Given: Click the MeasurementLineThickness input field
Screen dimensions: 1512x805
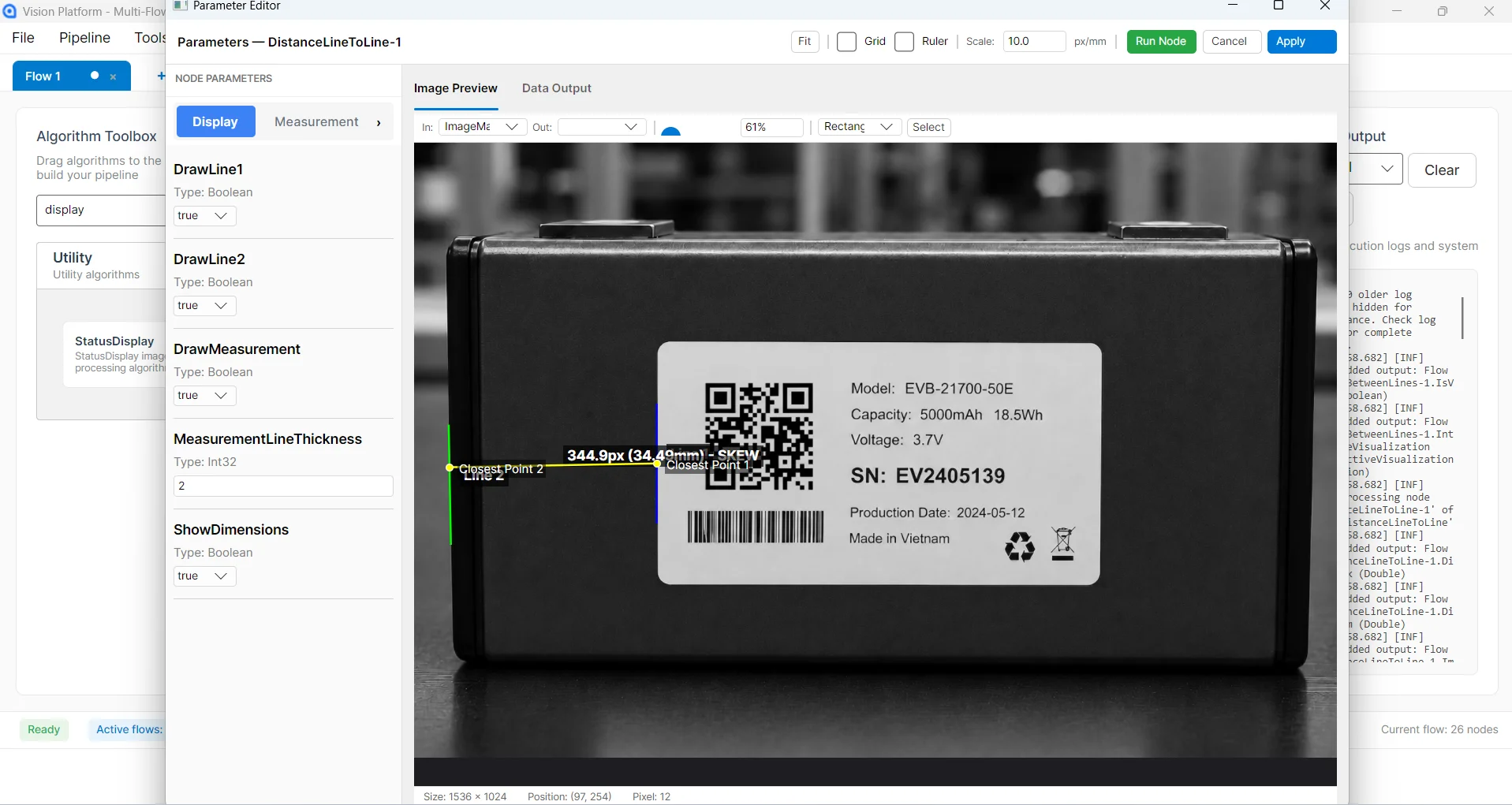Looking at the screenshot, I should tap(283, 486).
